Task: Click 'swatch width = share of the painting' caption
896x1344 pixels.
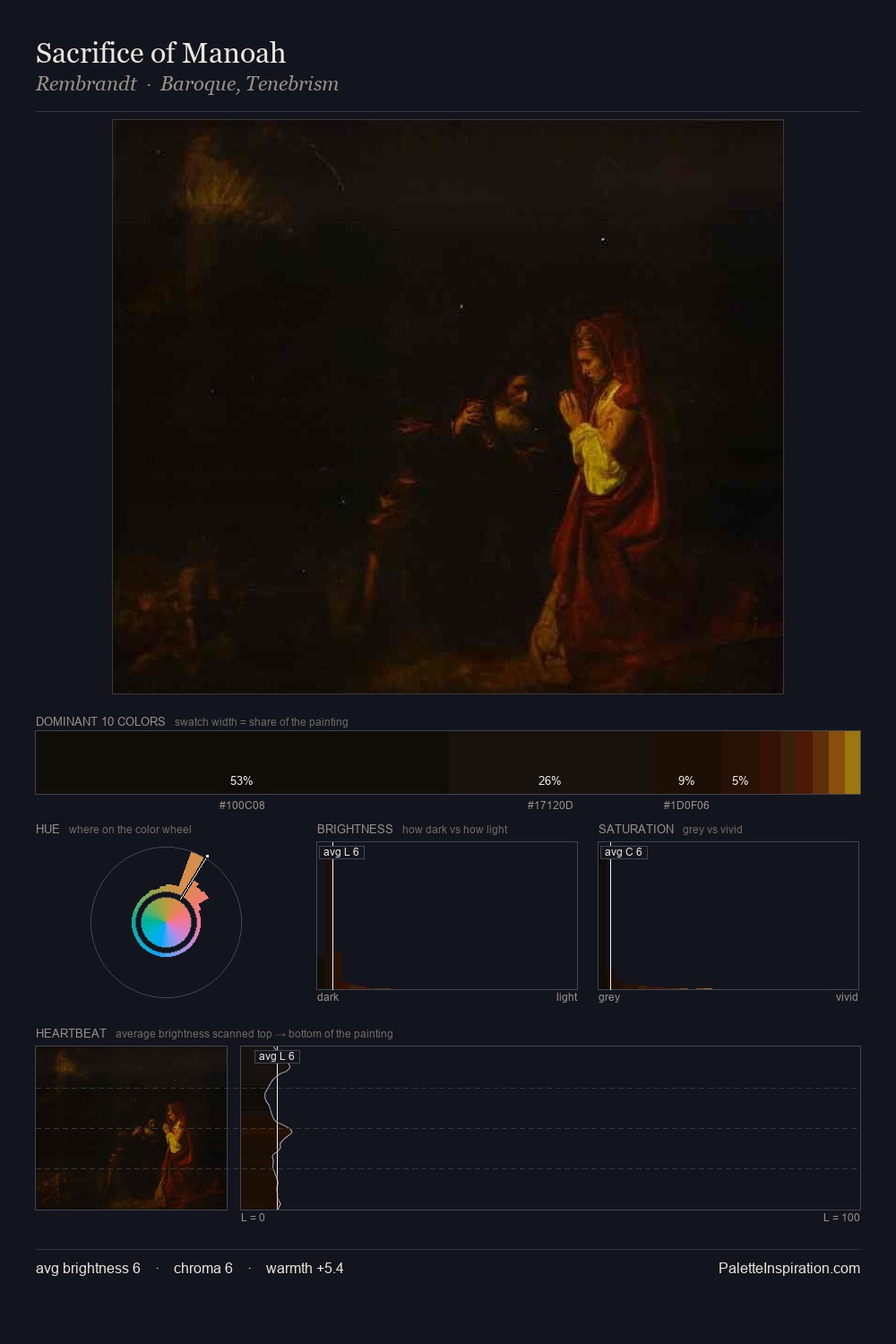Action: [x=262, y=722]
